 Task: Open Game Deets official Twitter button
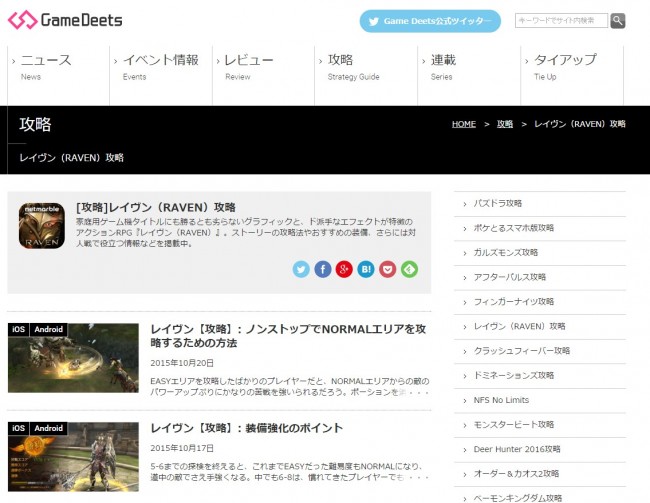coord(430,21)
